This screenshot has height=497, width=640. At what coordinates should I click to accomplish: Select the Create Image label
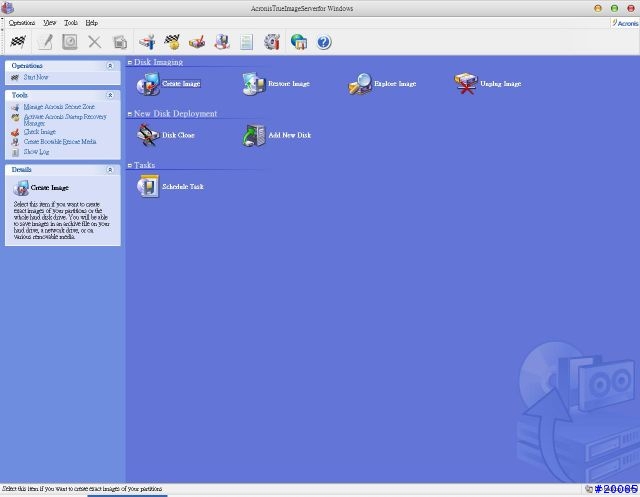[x=181, y=84]
